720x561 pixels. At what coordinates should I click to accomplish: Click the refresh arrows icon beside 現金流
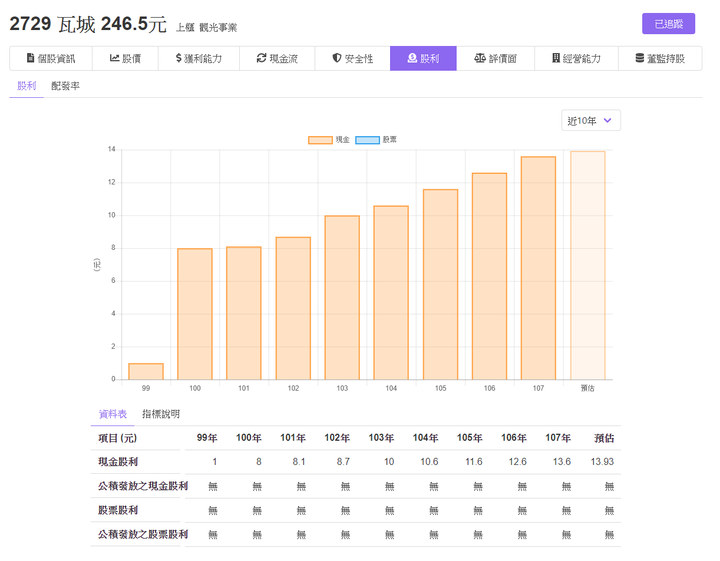click(x=261, y=58)
